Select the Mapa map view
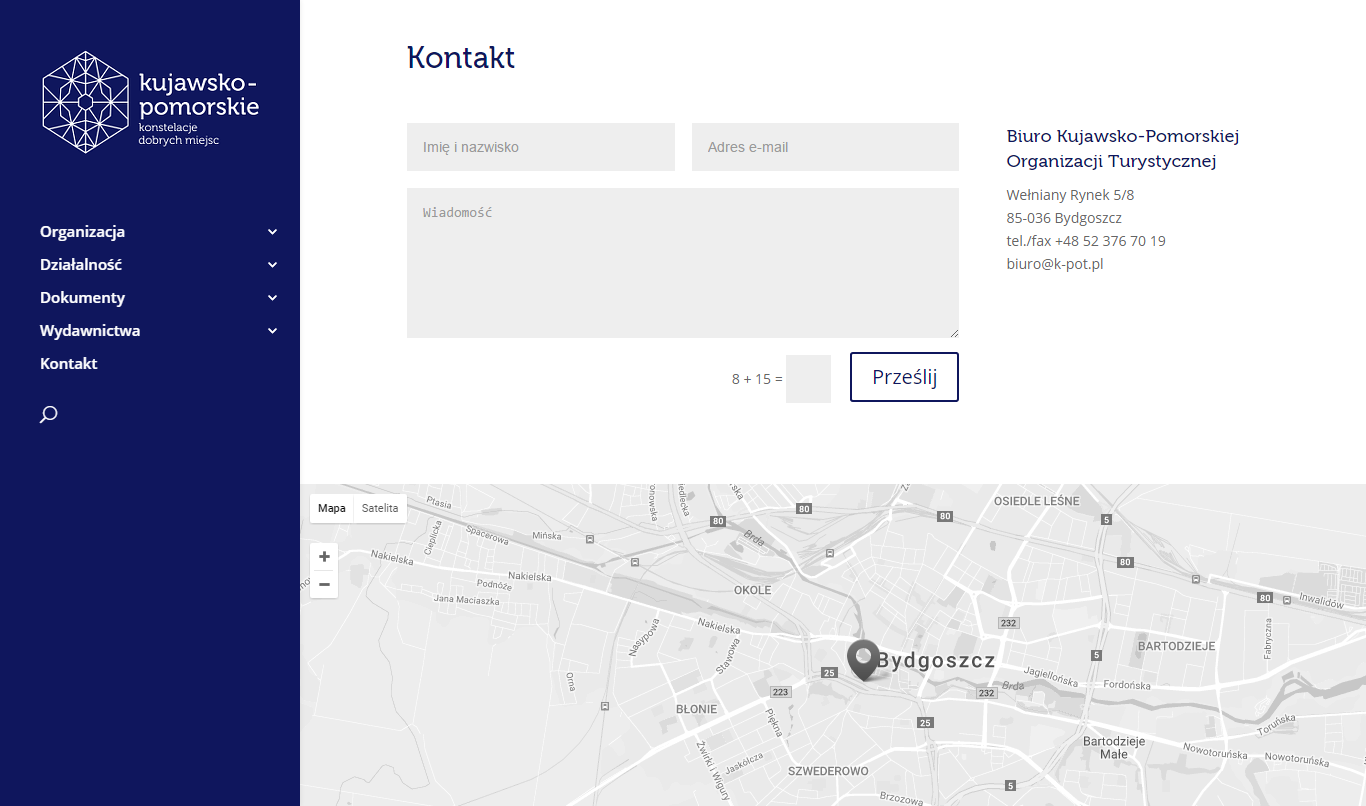The width and height of the screenshot is (1366, 806). 332,508
